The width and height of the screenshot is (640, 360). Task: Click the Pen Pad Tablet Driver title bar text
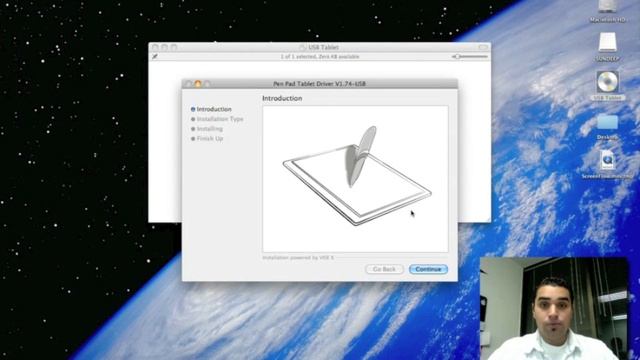(x=320, y=84)
